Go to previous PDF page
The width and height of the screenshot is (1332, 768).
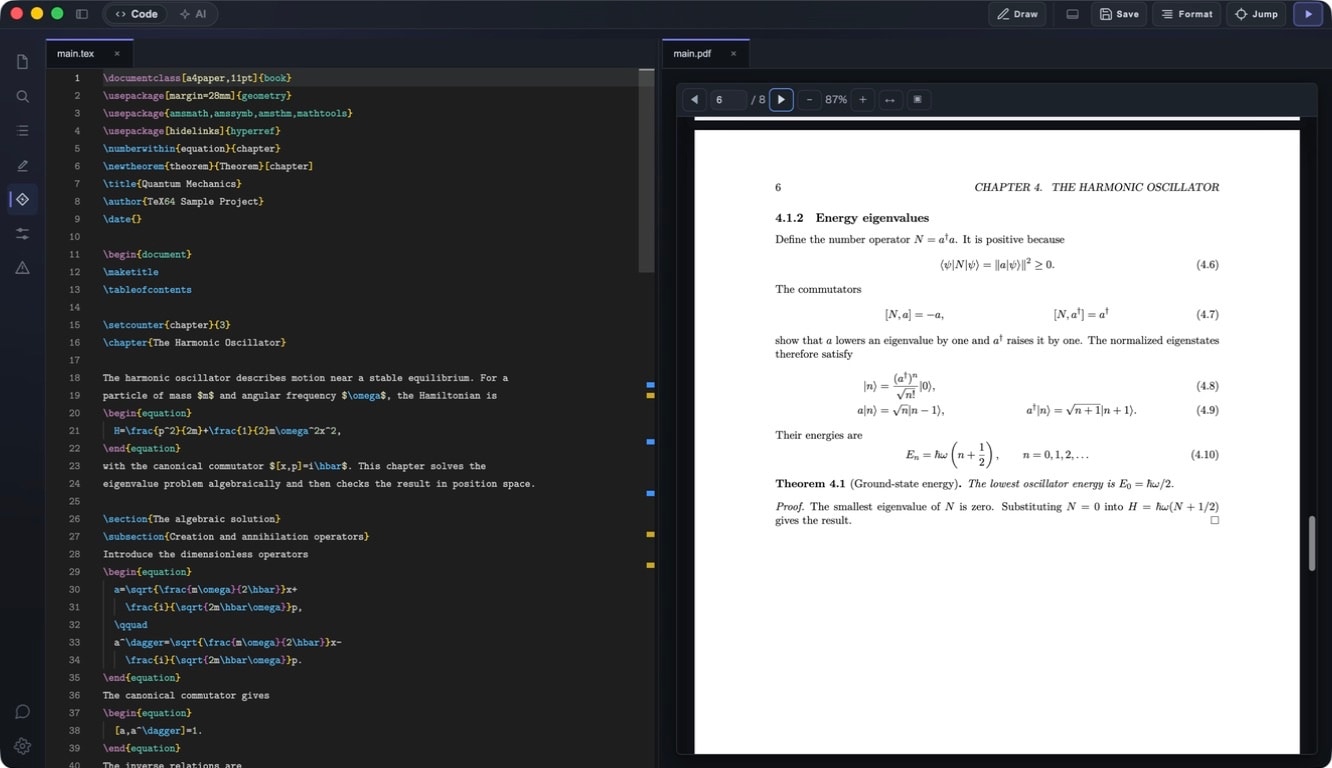(694, 100)
